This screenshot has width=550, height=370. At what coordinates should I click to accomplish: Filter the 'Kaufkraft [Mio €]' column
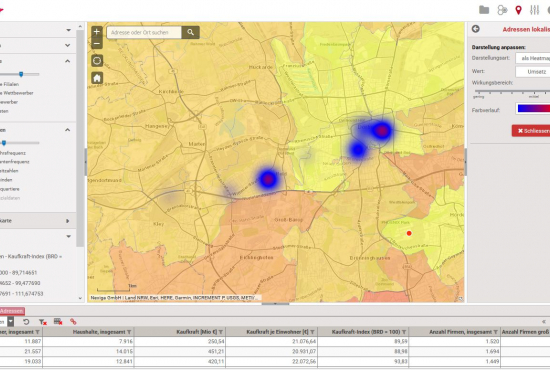coord(221,332)
